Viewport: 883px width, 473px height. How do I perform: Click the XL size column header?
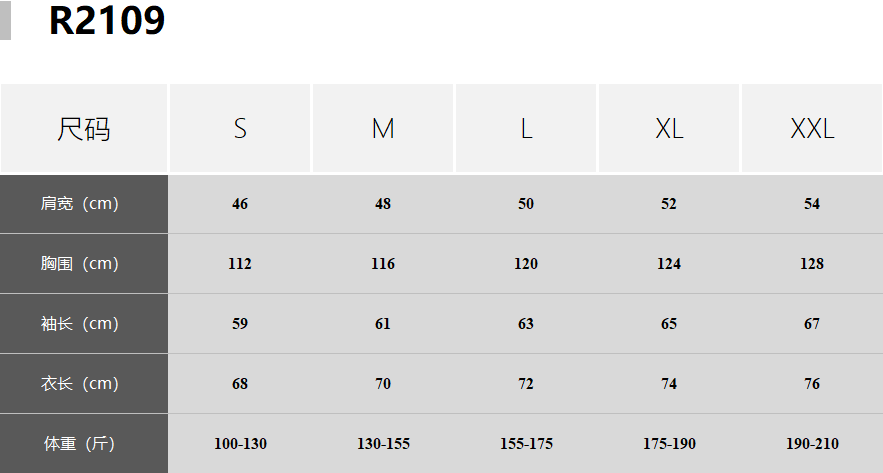pos(669,129)
